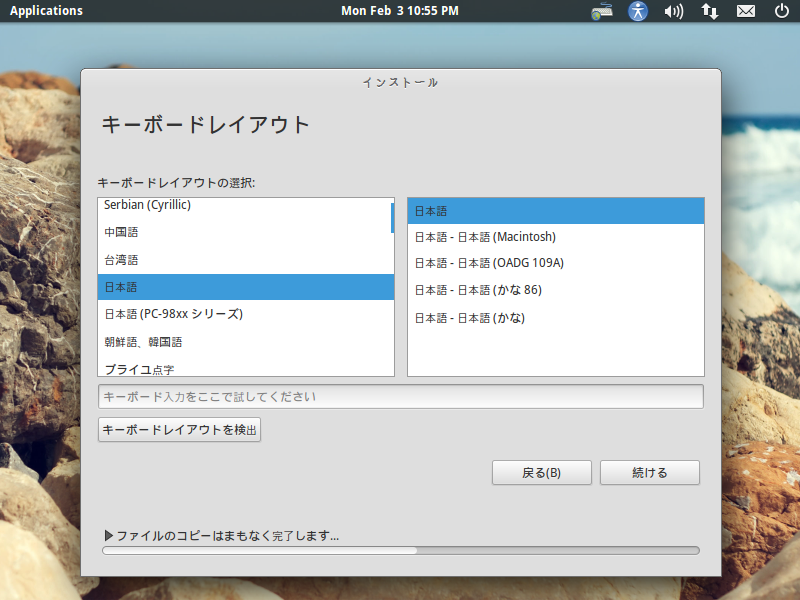Open the network connections icon
The image size is (800, 600).
pos(710,11)
